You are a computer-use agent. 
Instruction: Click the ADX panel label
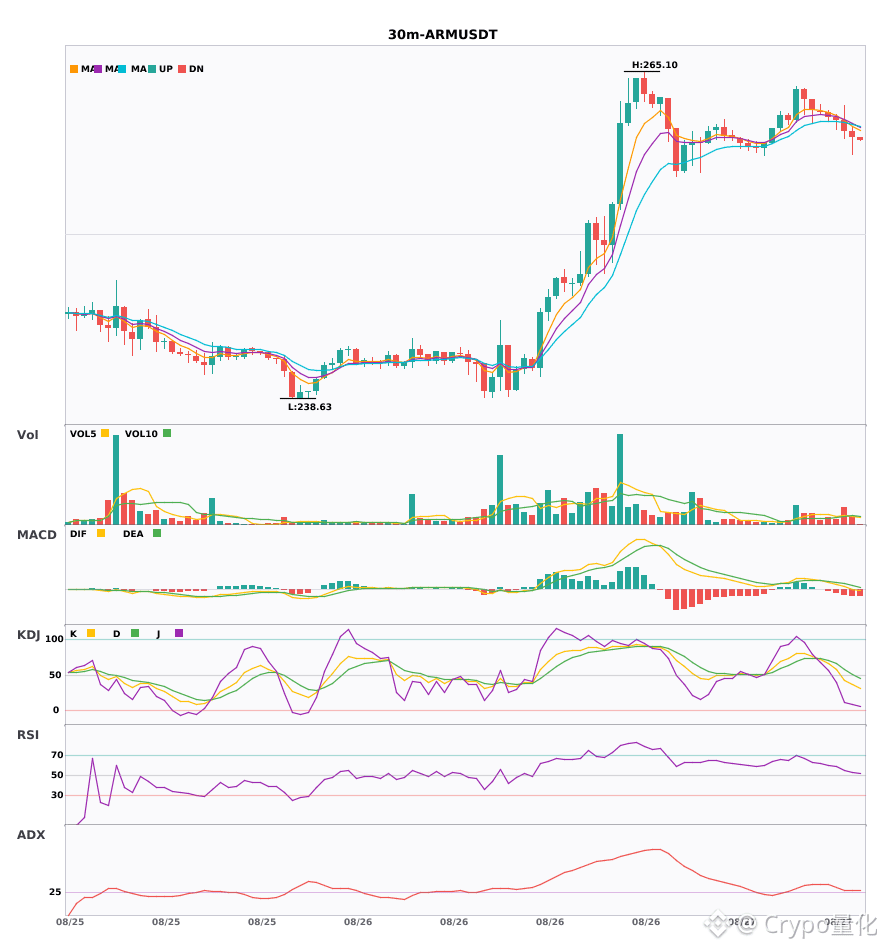(x=31, y=835)
